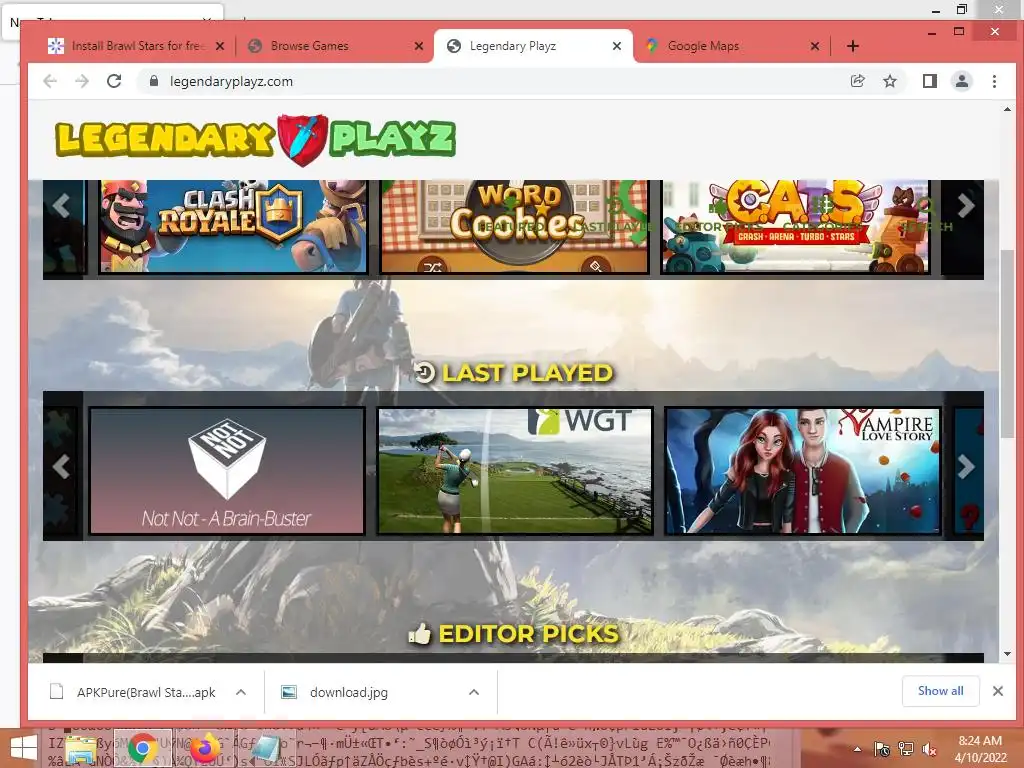Screen dimensions: 1024x768
Task: Switch to the Google Maps tab
Action: point(731,46)
